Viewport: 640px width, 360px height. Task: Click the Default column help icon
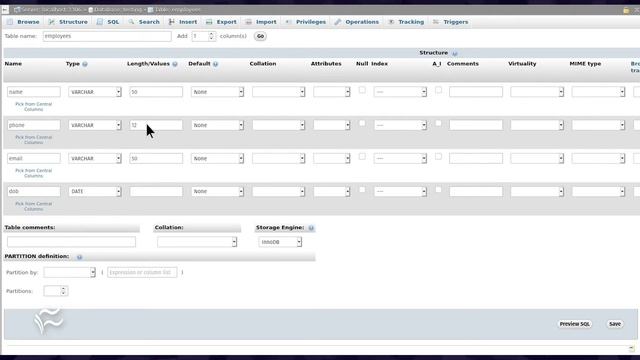[x=216, y=64]
